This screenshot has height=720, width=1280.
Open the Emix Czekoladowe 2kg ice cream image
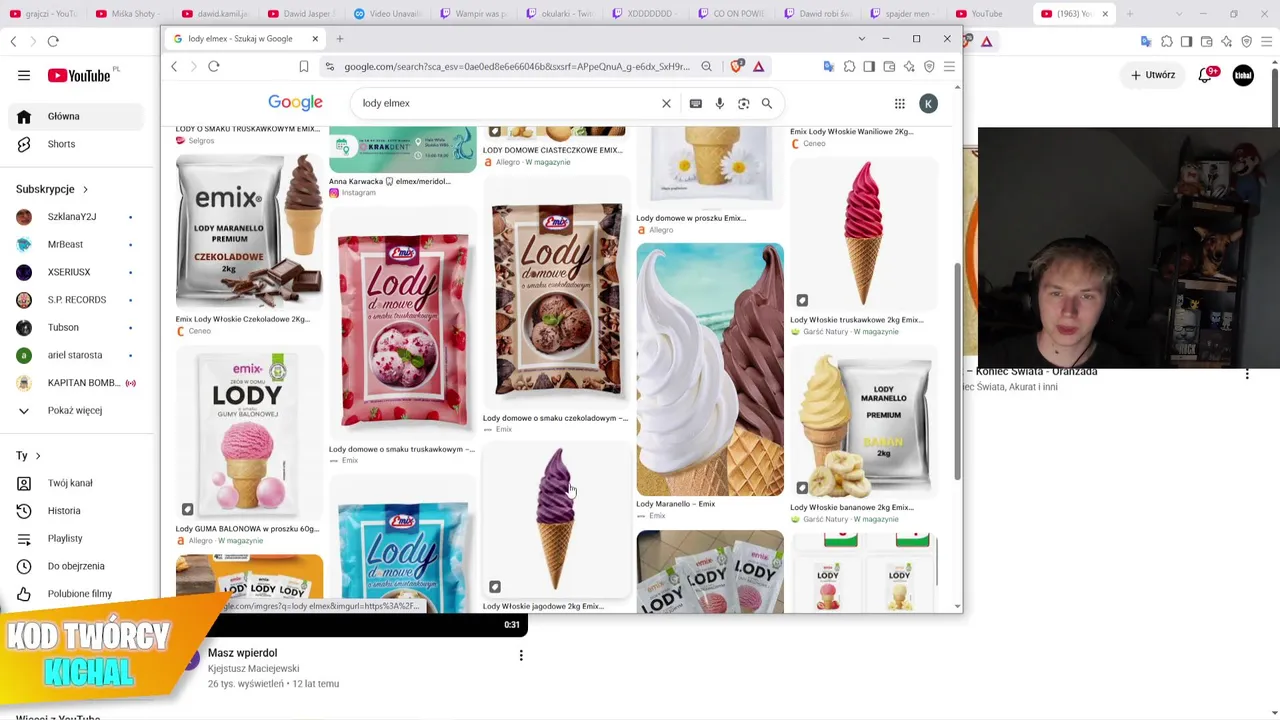point(249,231)
